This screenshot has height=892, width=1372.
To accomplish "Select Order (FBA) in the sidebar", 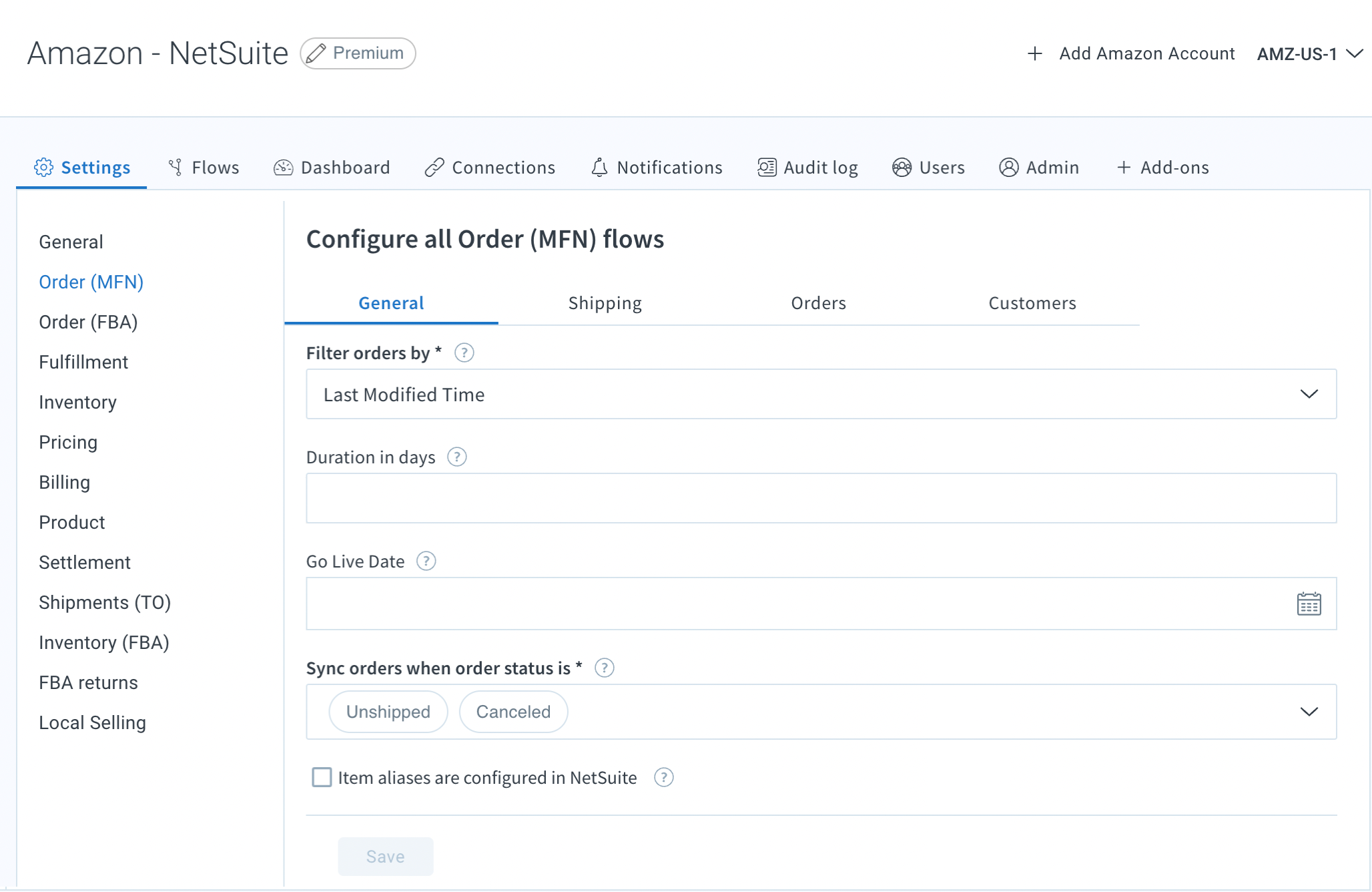I will click(89, 322).
